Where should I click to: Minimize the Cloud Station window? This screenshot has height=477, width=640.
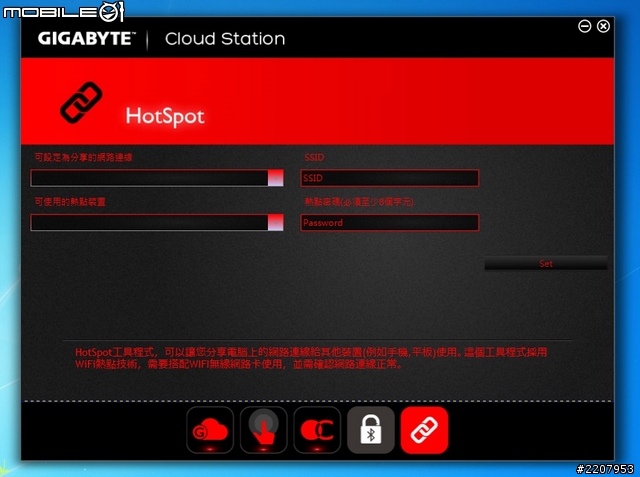pos(584,27)
